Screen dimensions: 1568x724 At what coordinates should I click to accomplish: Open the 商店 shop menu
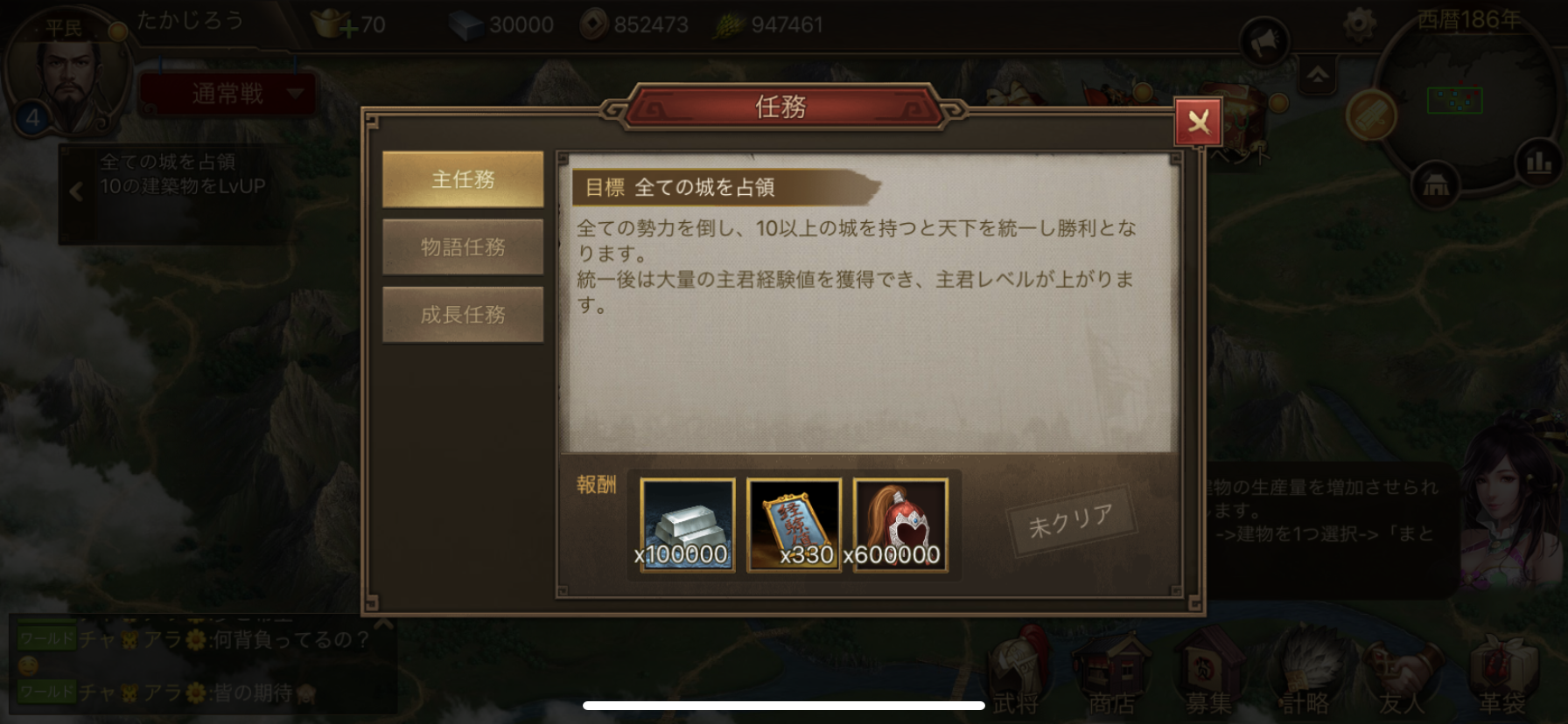(1111, 675)
